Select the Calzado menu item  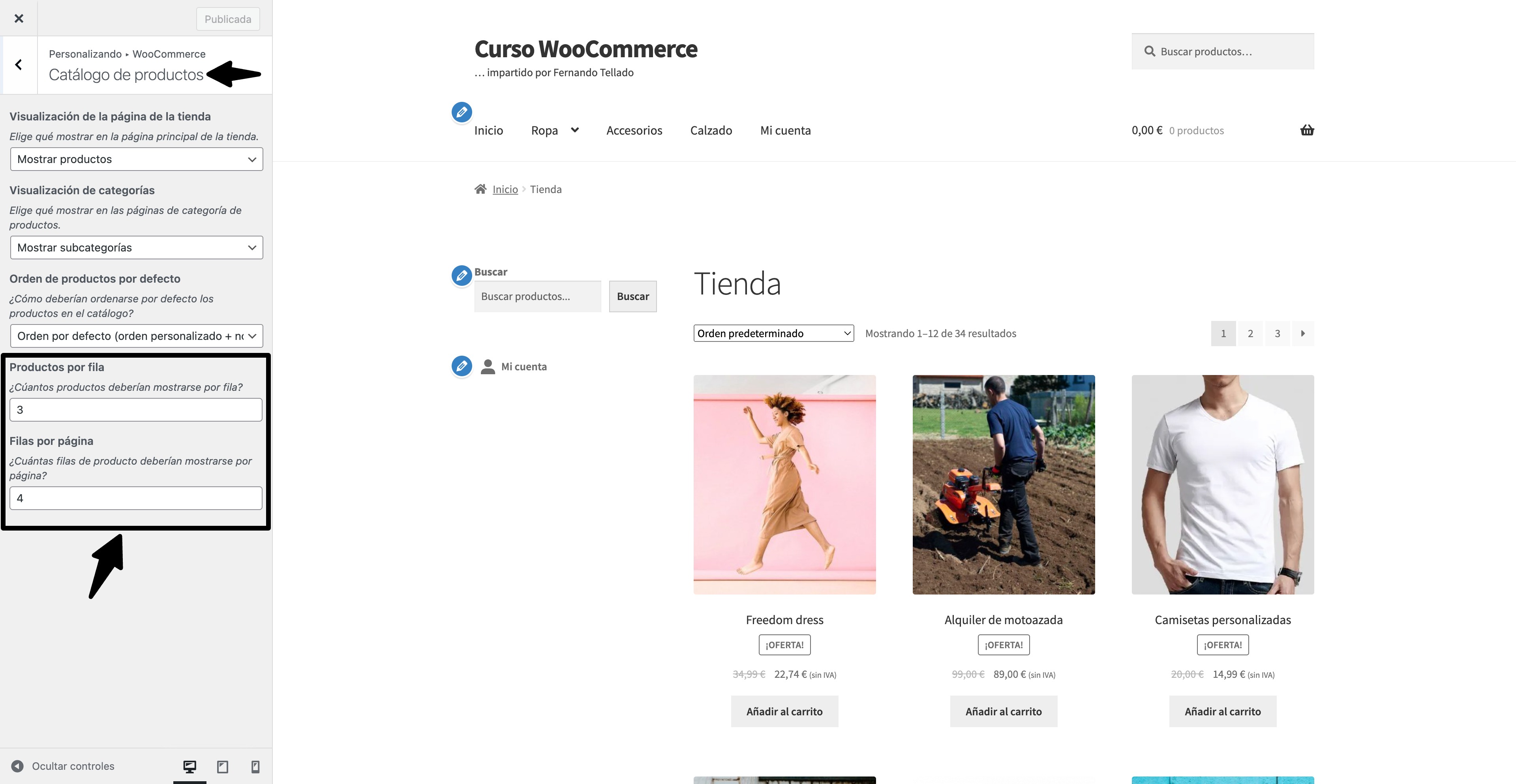click(x=711, y=130)
